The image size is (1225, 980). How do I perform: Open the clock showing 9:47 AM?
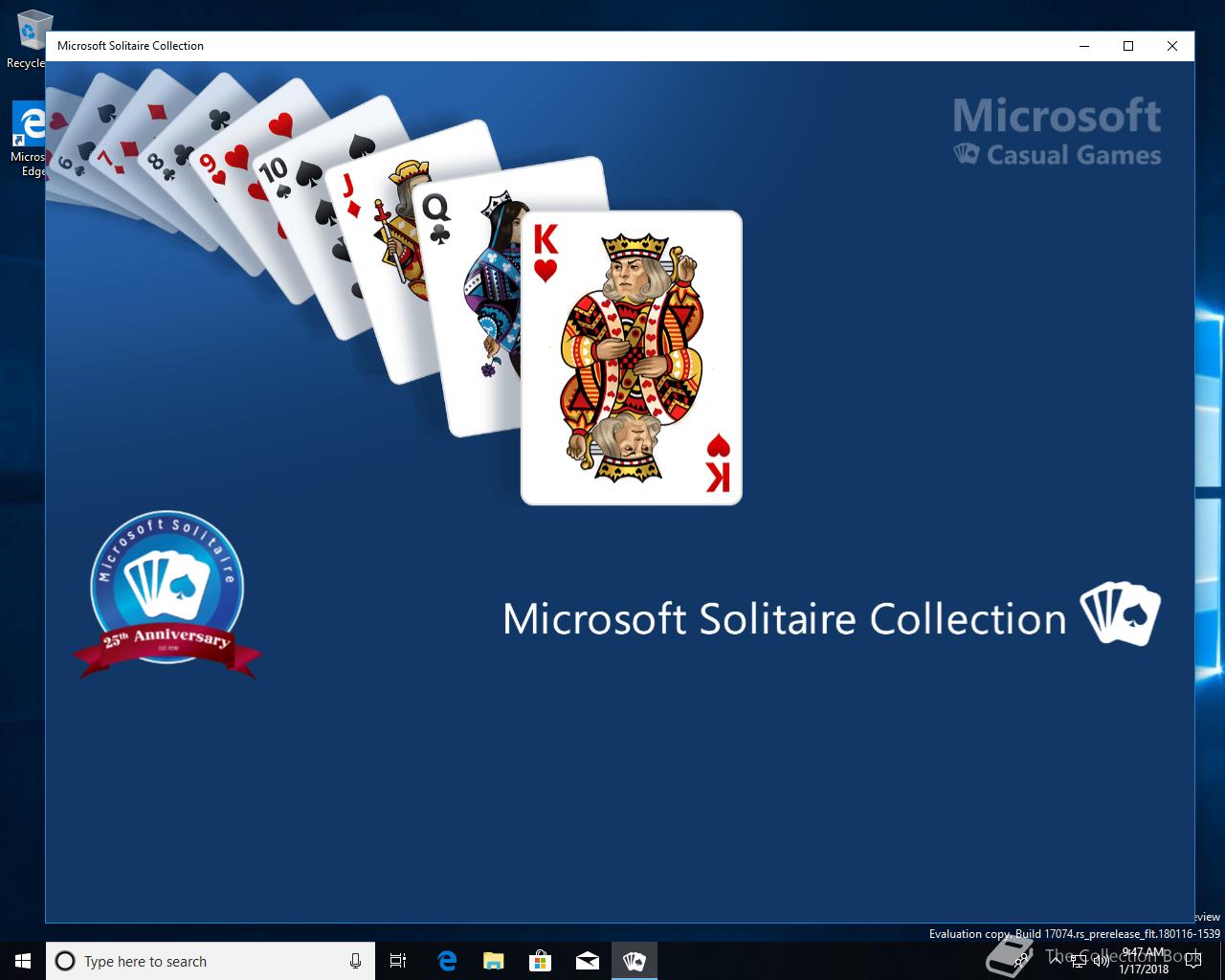(x=1144, y=961)
